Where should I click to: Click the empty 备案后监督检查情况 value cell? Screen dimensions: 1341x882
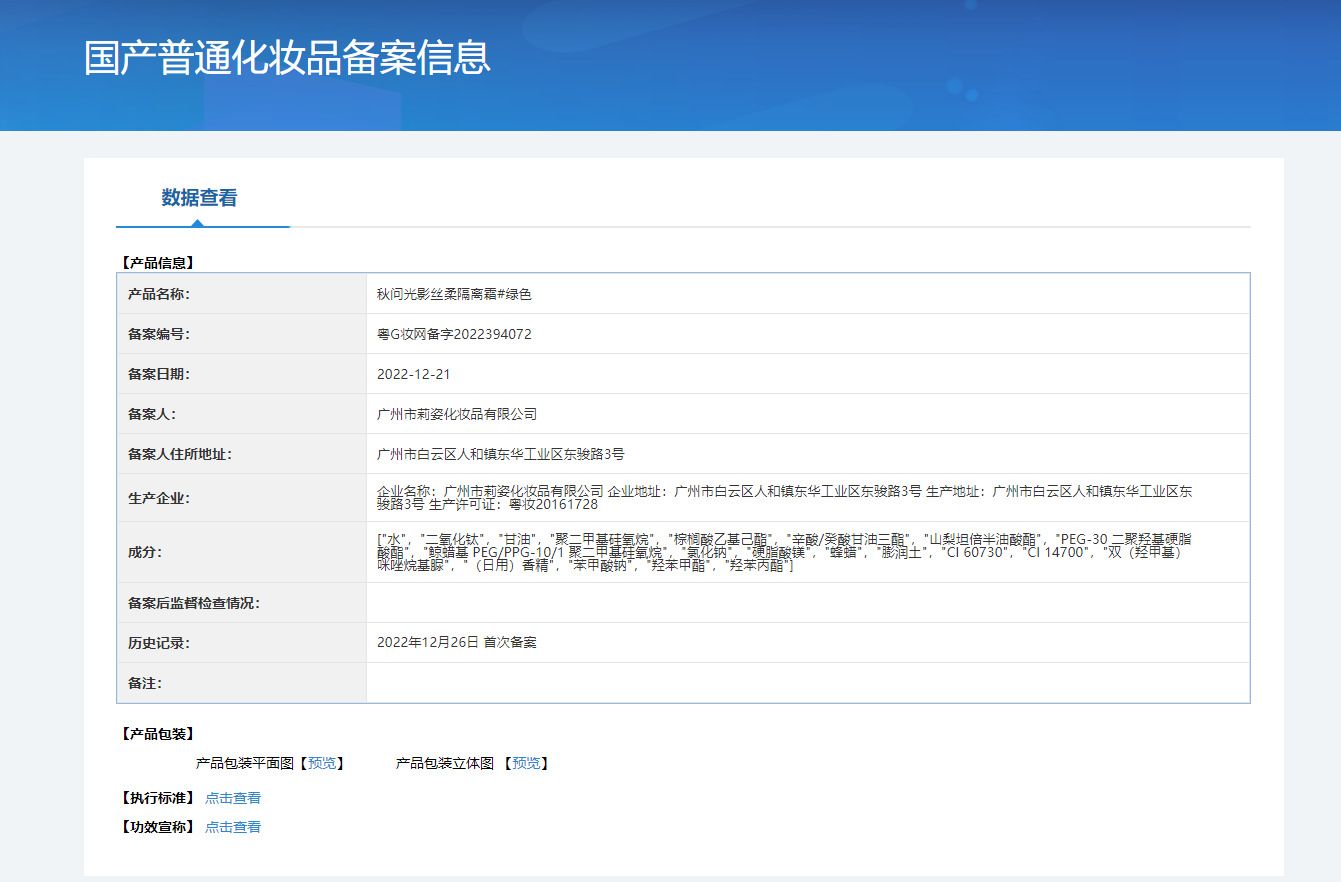(807, 603)
